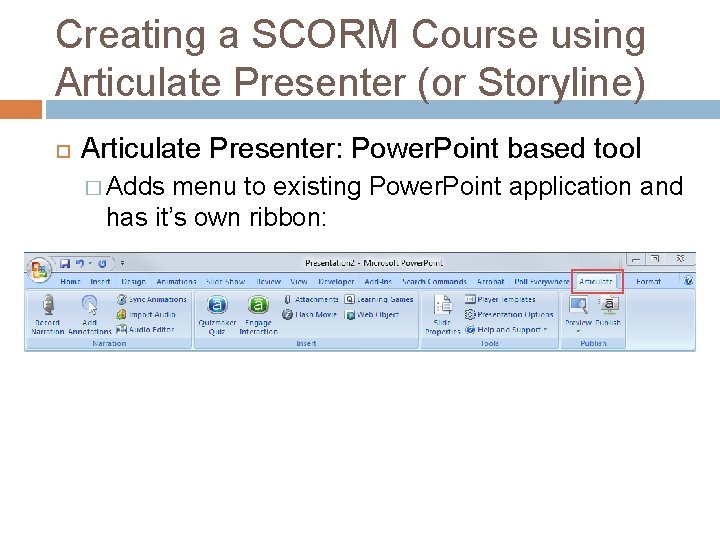This screenshot has width=720, height=540.
Task: Click bullet 'Articulate Presenter: PowerPoint based tool'
Action: pos(361,148)
